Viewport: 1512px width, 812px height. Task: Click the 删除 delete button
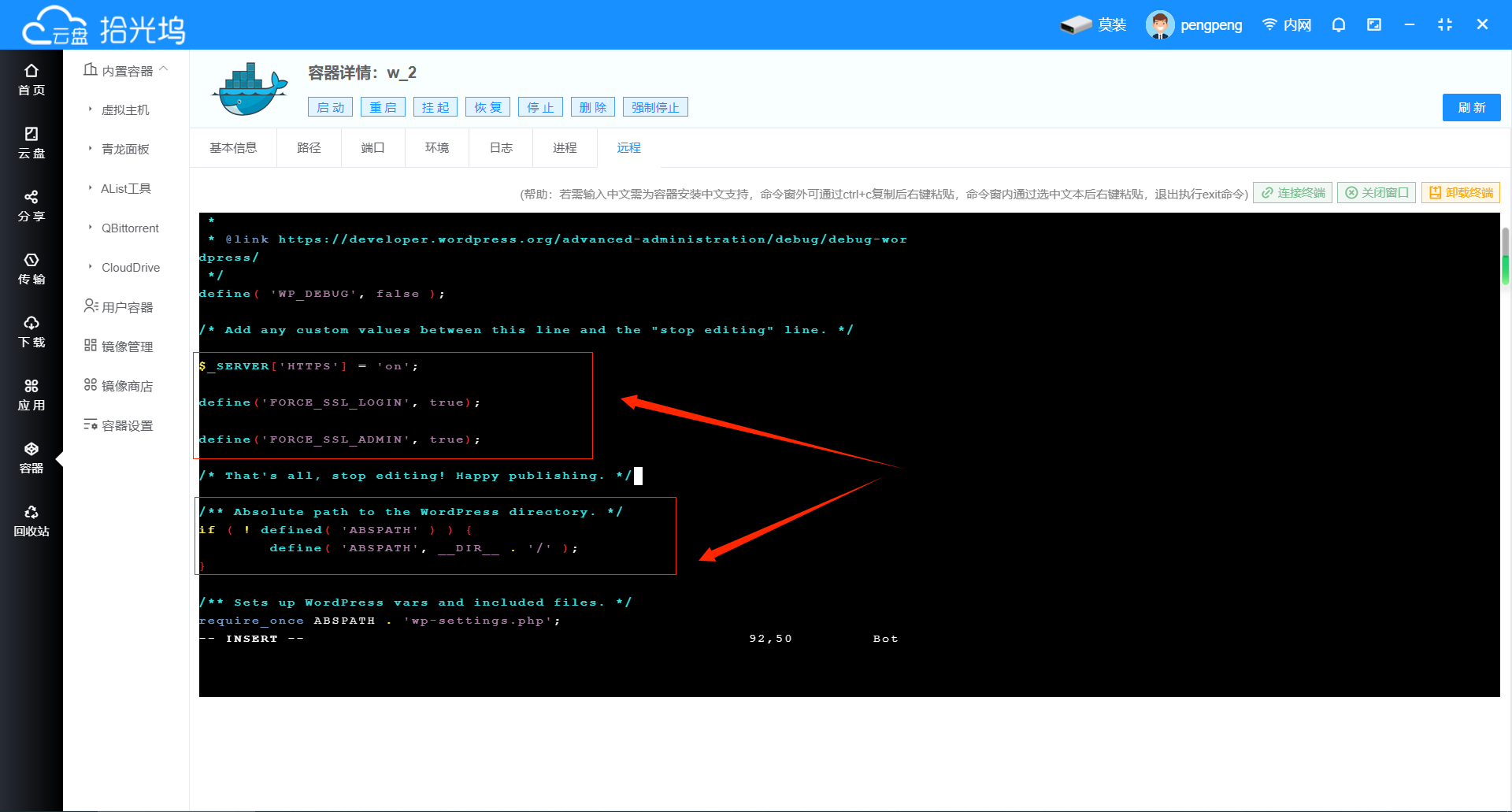point(593,107)
